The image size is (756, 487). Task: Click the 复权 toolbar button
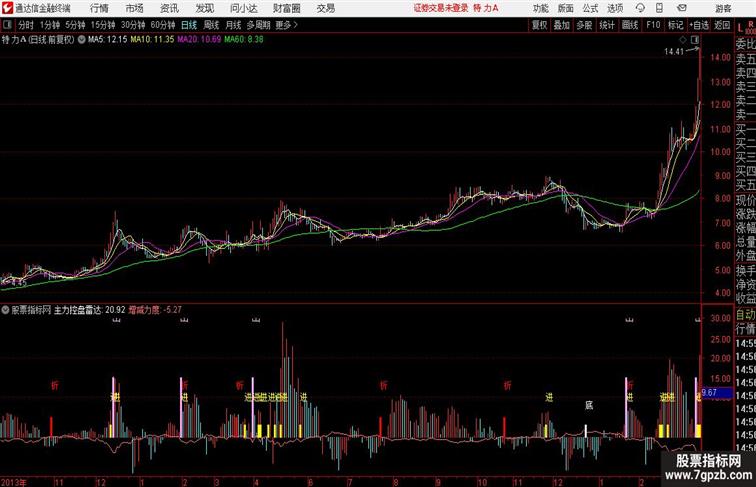[539, 25]
